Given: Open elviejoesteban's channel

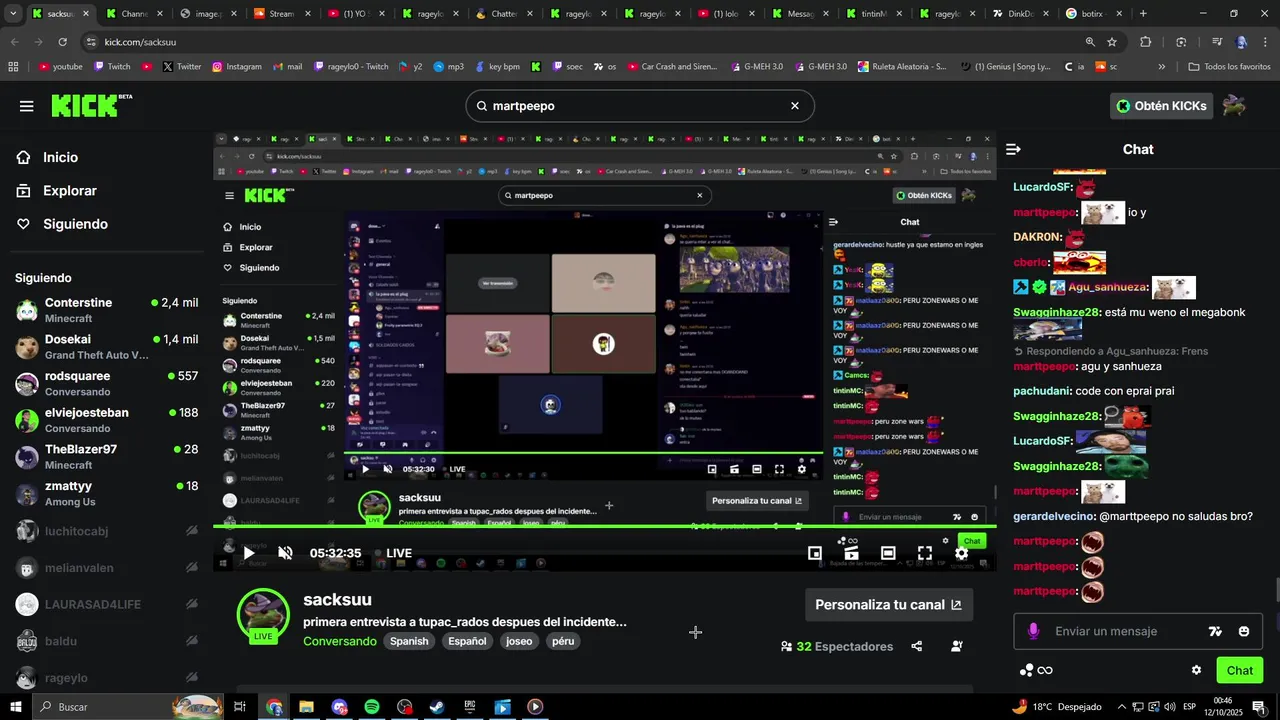Looking at the screenshot, I should 106,420.
